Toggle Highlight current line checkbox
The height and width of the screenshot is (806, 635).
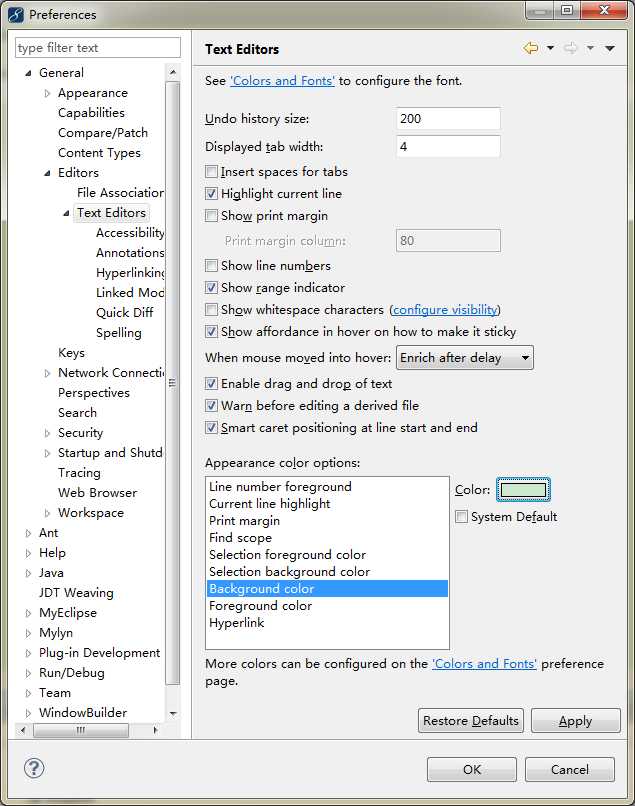tap(211, 193)
